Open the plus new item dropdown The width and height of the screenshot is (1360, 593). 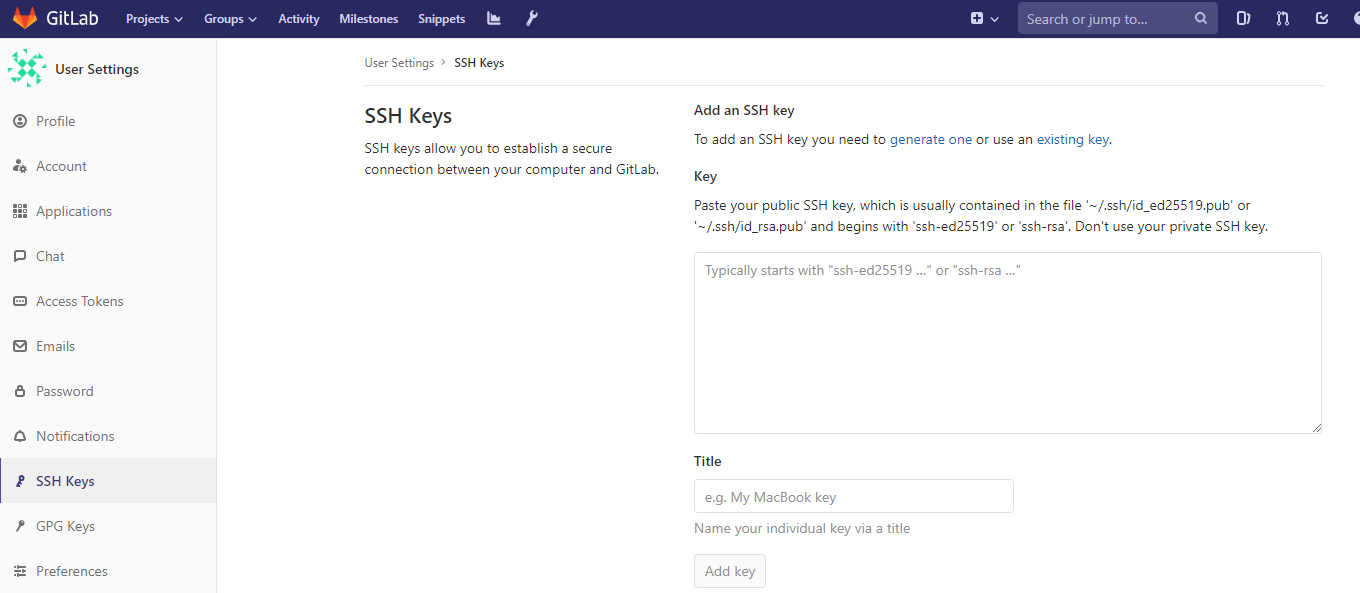[x=984, y=19]
